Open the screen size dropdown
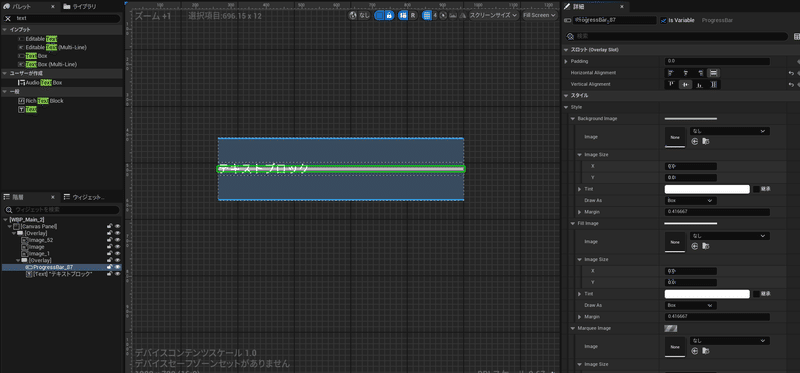800x373 pixels. coord(493,15)
